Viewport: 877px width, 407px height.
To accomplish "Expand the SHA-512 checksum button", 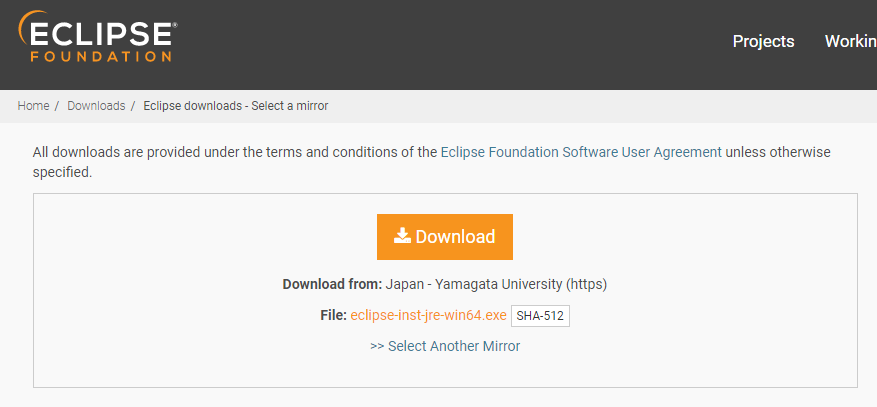I will (x=540, y=316).
